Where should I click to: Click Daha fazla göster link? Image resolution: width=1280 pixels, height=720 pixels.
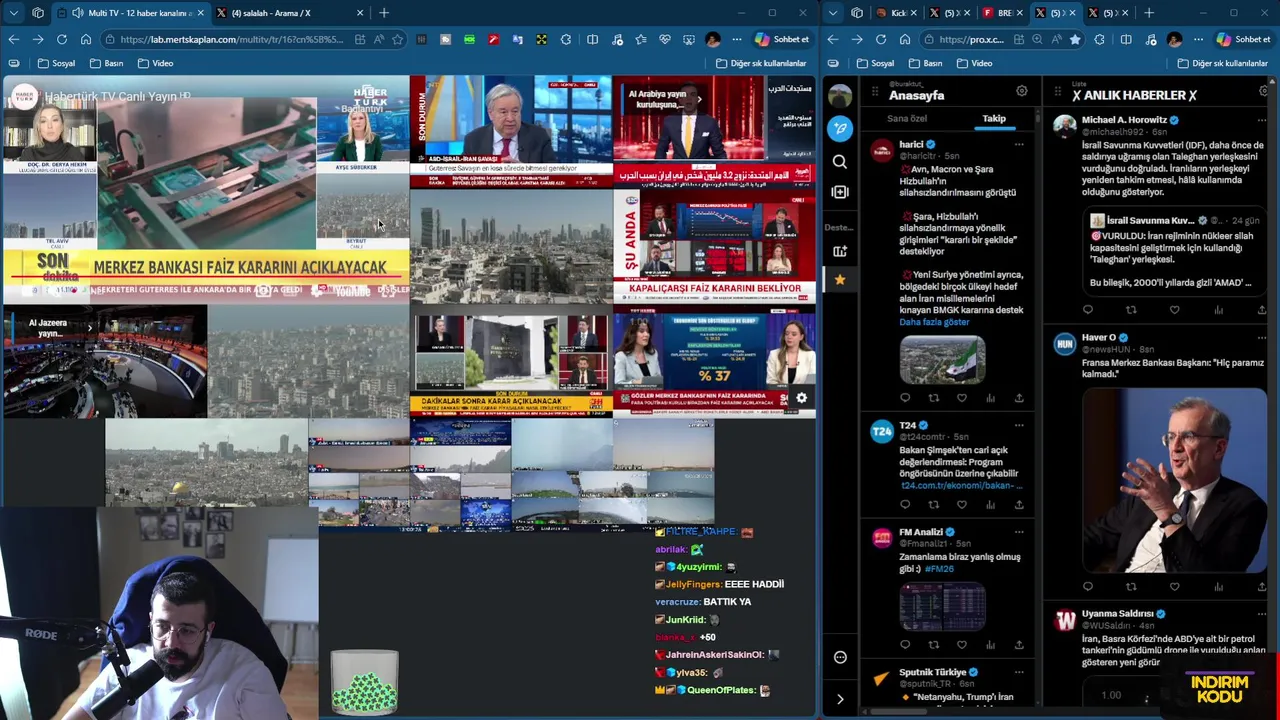coord(934,322)
